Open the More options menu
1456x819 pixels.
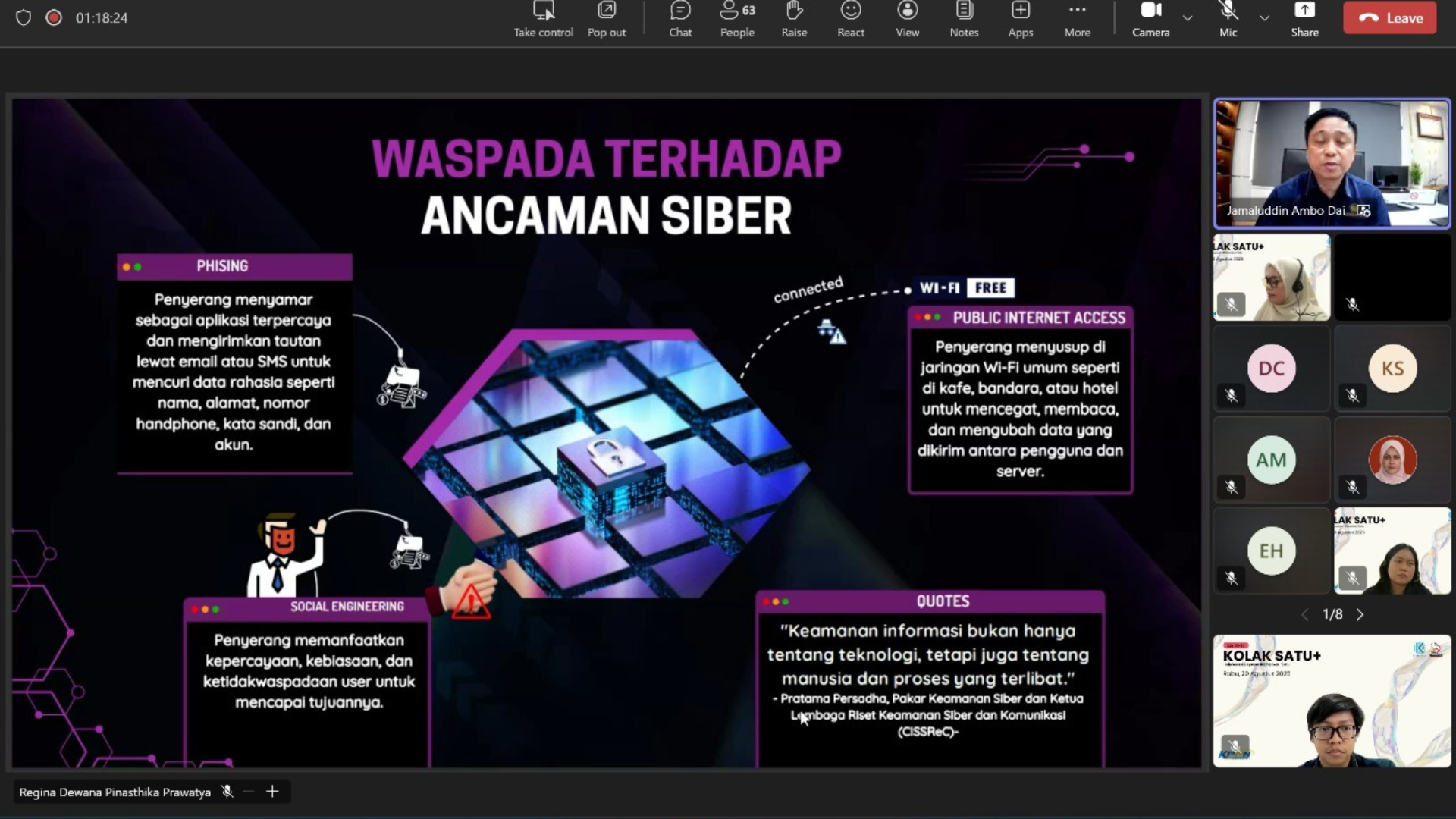1077,19
